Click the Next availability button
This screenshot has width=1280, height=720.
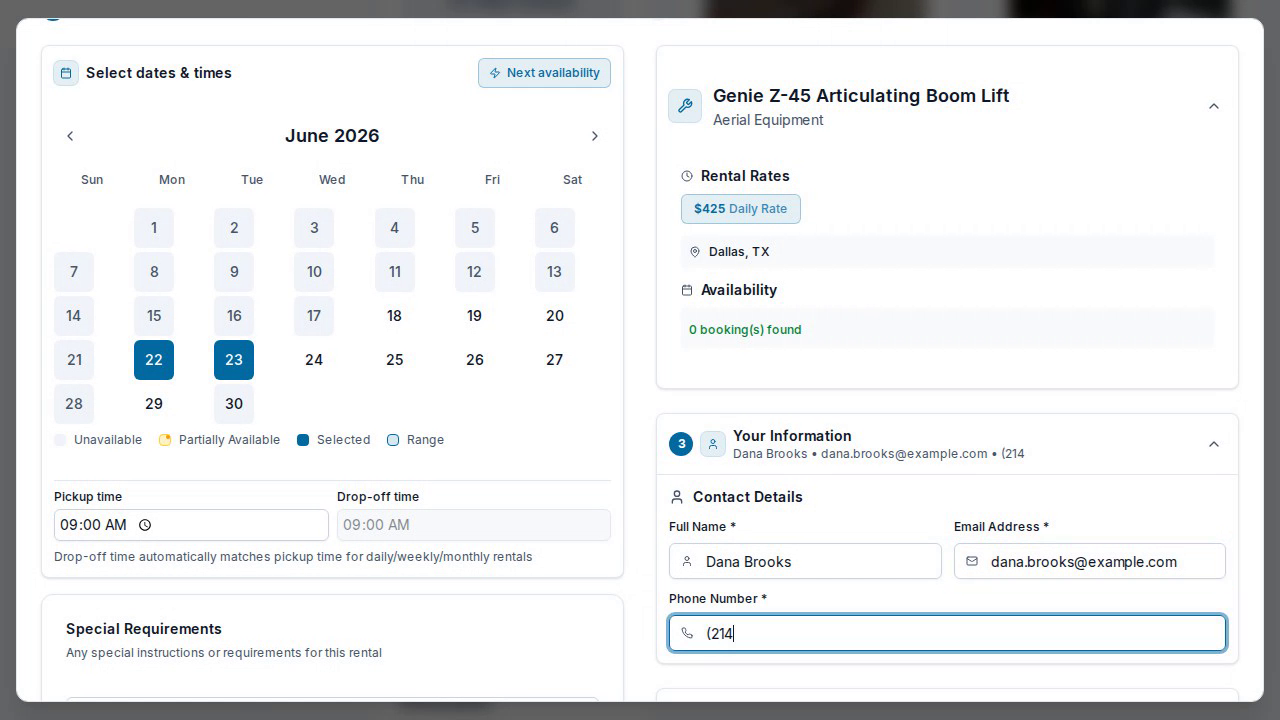click(544, 73)
